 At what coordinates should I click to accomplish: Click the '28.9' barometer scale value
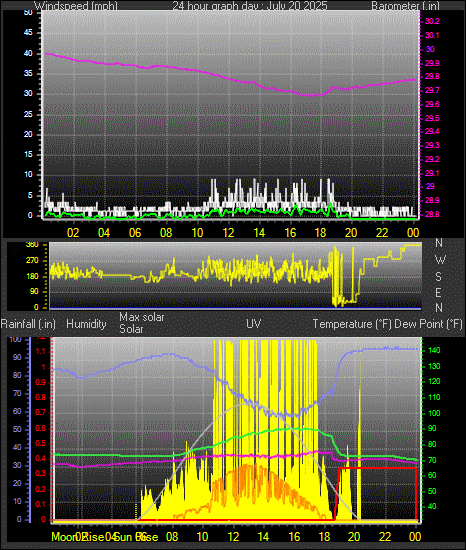432,200
